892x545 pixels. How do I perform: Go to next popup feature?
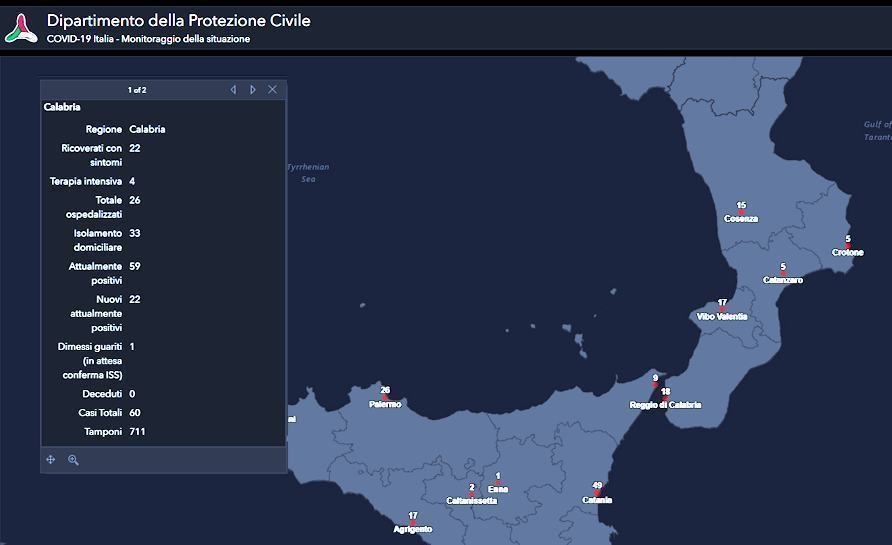click(253, 90)
